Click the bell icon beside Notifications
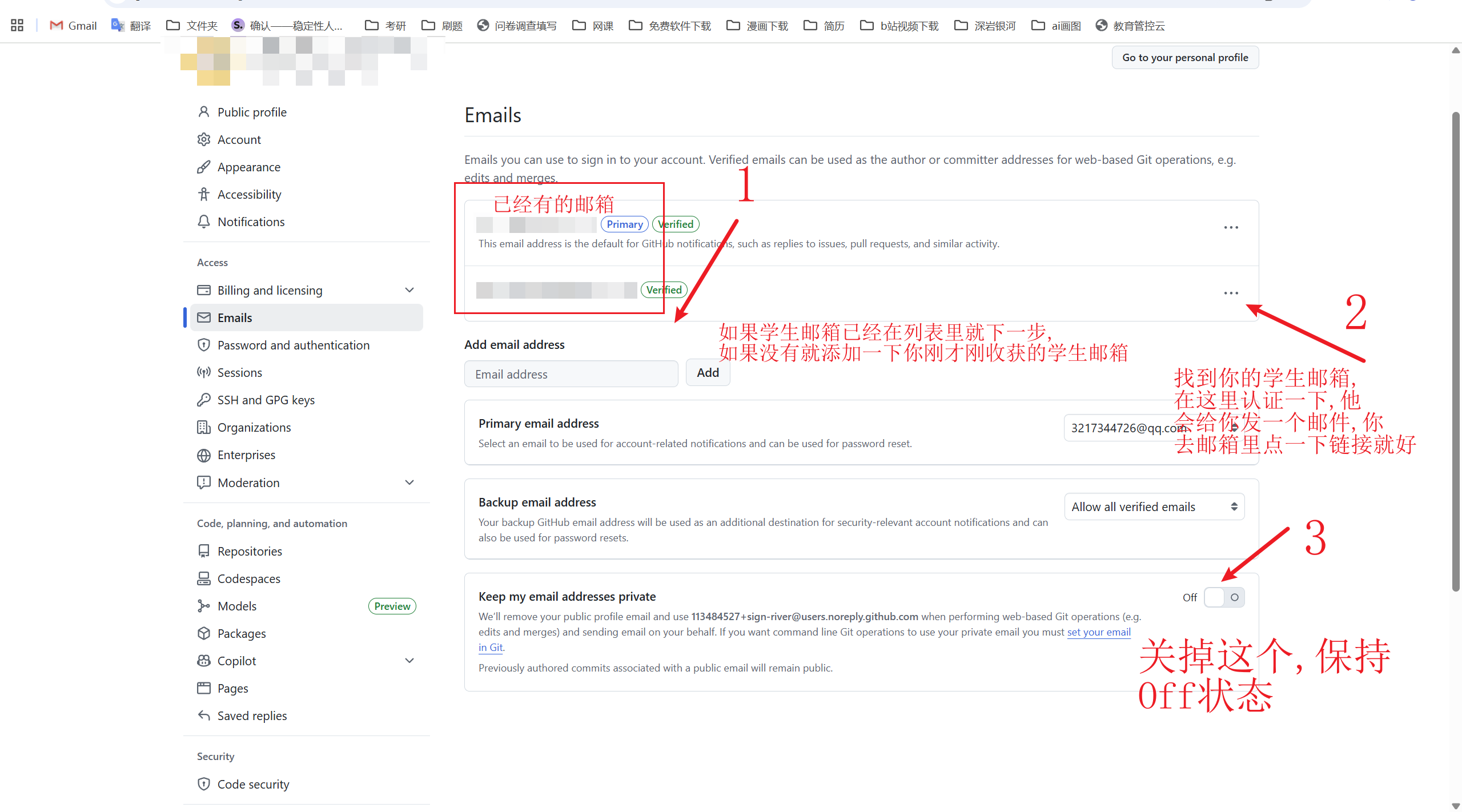The image size is (1462, 812). [x=203, y=222]
